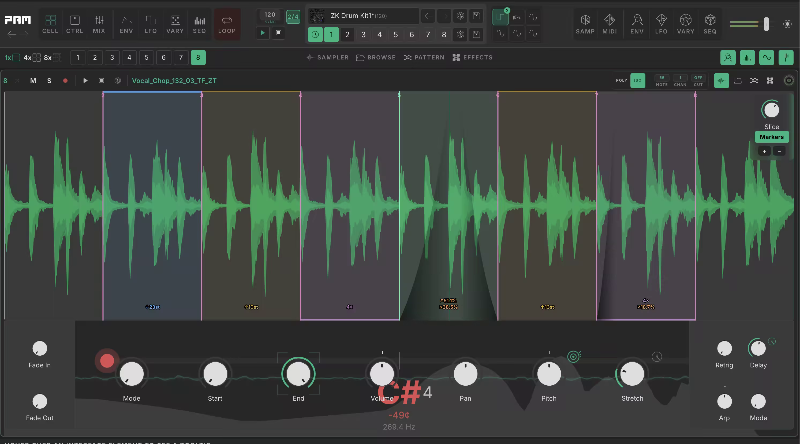Open the CELL view
The width and height of the screenshot is (800, 444).
(x=50, y=23)
